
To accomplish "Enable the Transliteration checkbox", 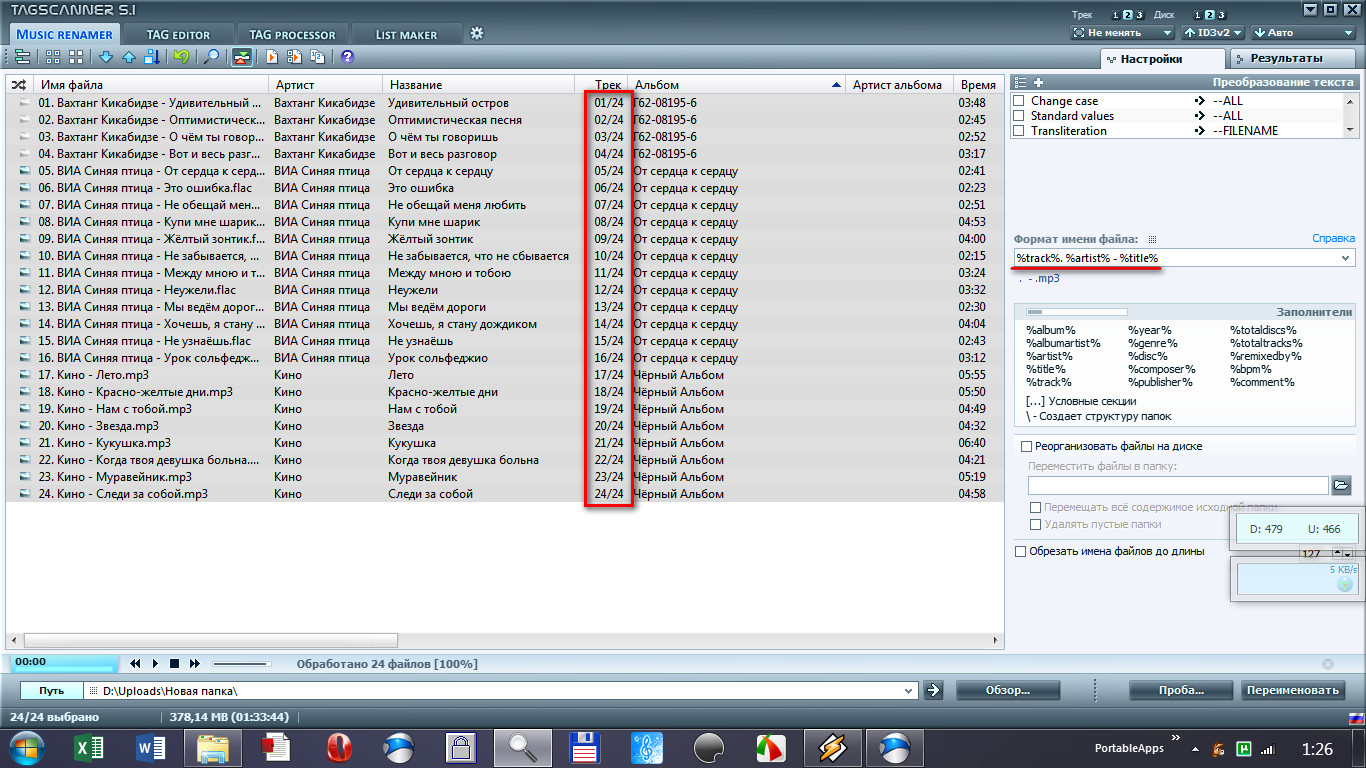I will point(1019,131).
